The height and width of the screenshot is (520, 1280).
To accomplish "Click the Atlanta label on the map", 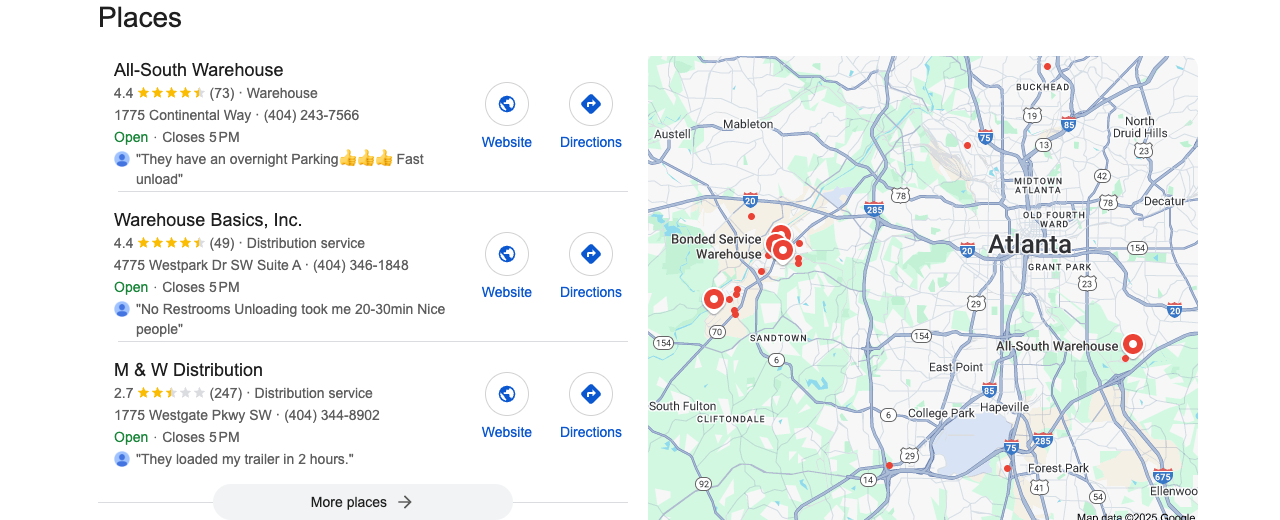I will point(1030,244).
